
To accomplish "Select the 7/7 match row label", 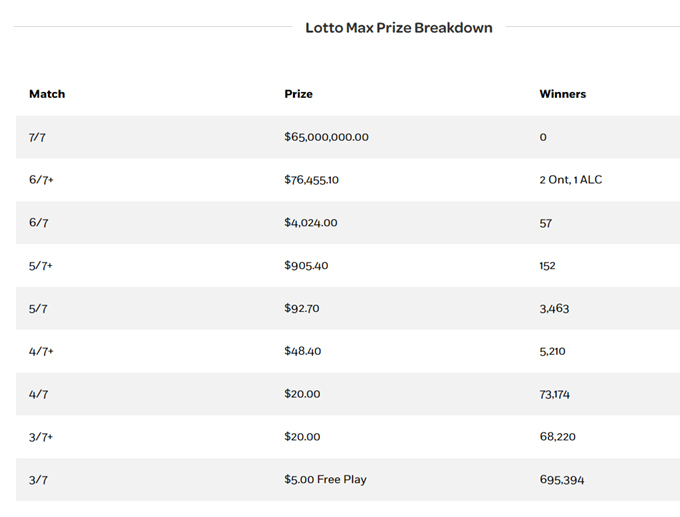I will click(37, 137).
